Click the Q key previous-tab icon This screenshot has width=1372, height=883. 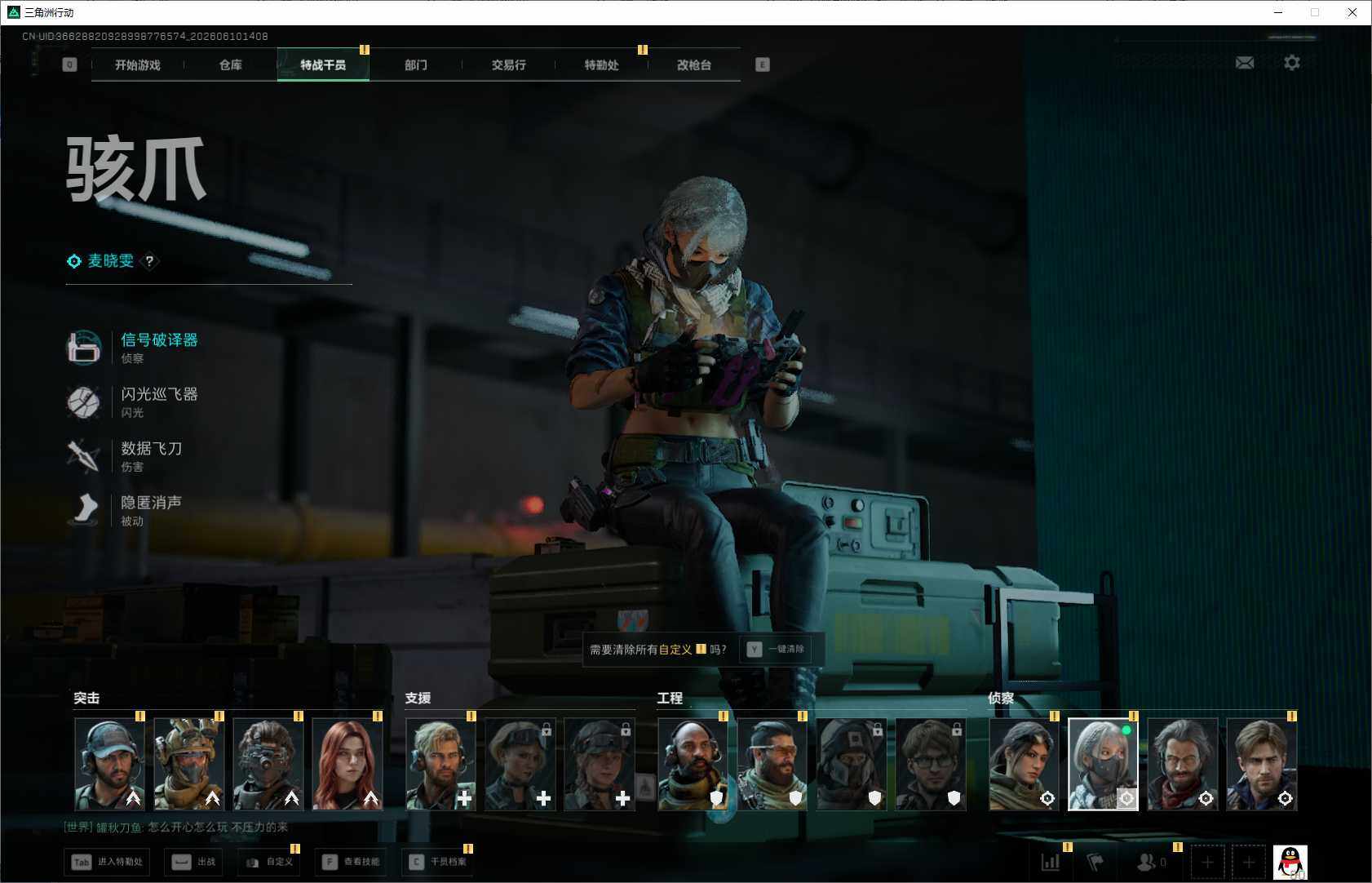[69, 64]
